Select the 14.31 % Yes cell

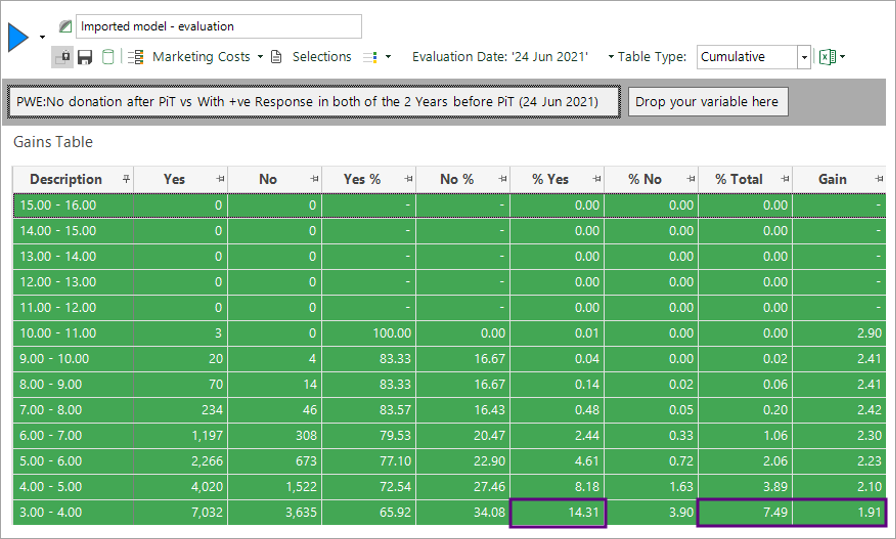click(557, 513)
